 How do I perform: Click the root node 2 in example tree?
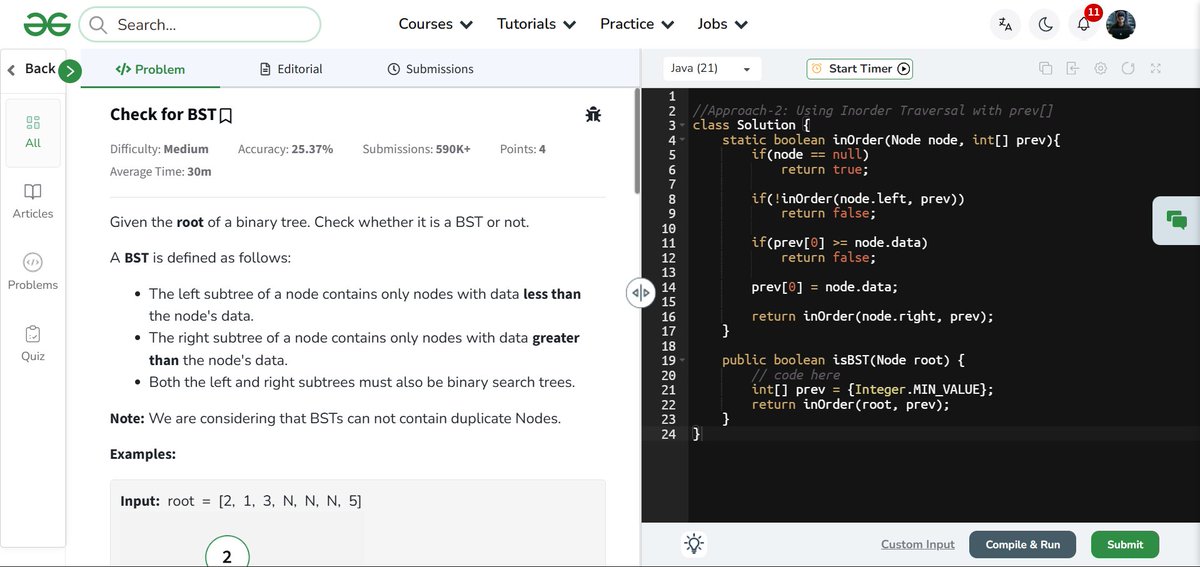point(227,556)
